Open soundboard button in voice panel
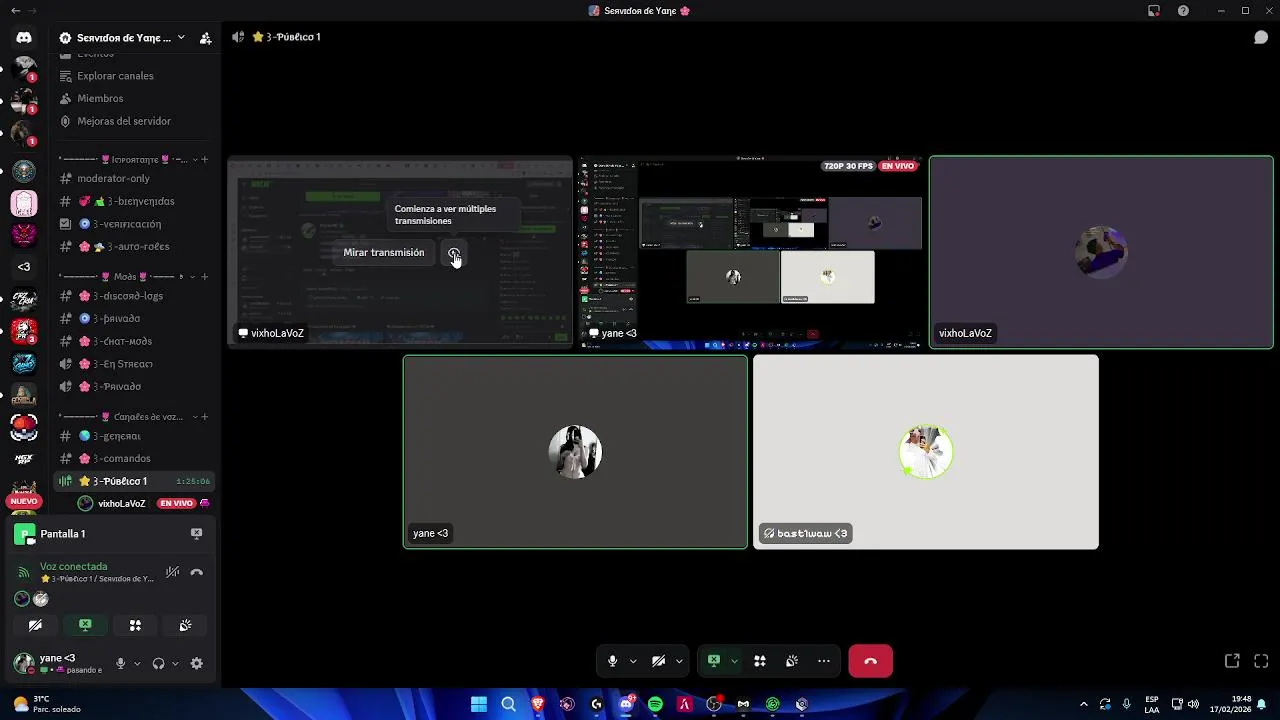 pos(185,625)
